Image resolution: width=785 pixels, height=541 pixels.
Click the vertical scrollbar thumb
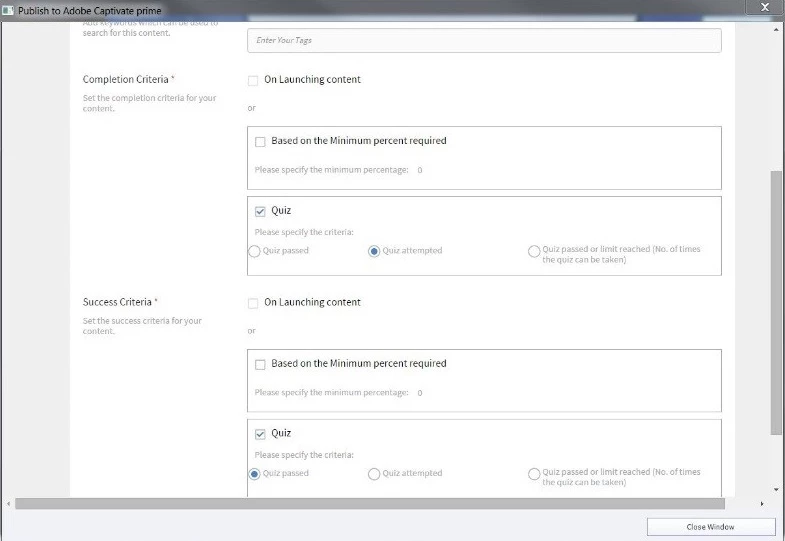pyautogui.click(x=776, y=303)
